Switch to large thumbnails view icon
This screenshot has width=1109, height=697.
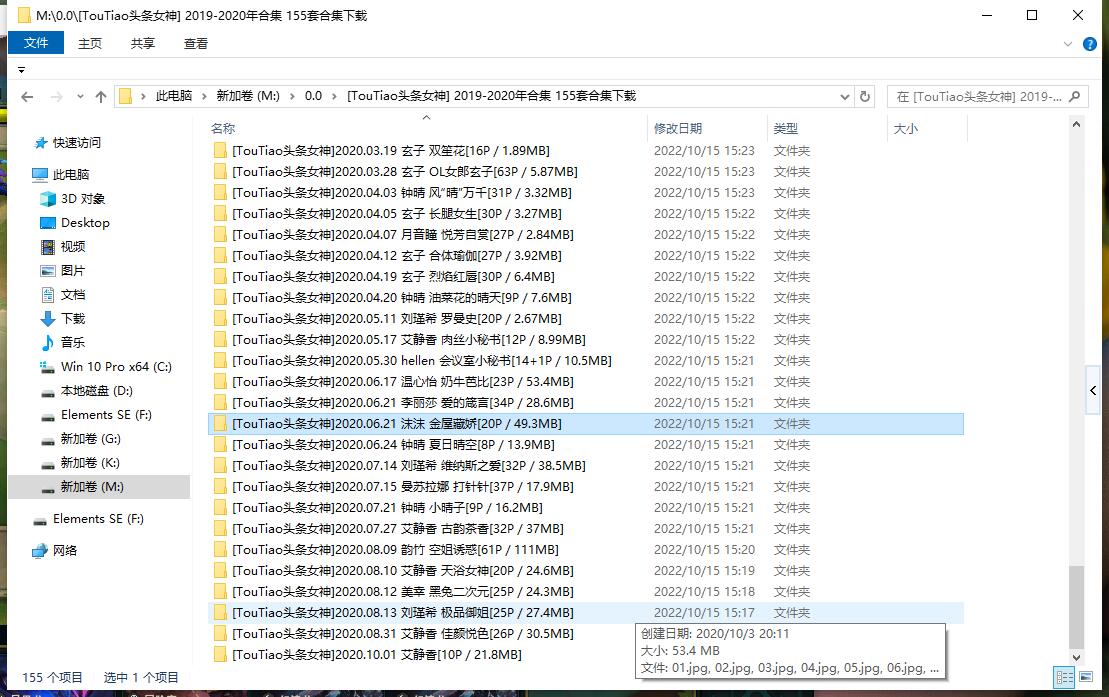pyautogui.click(x=1086, y=677)
